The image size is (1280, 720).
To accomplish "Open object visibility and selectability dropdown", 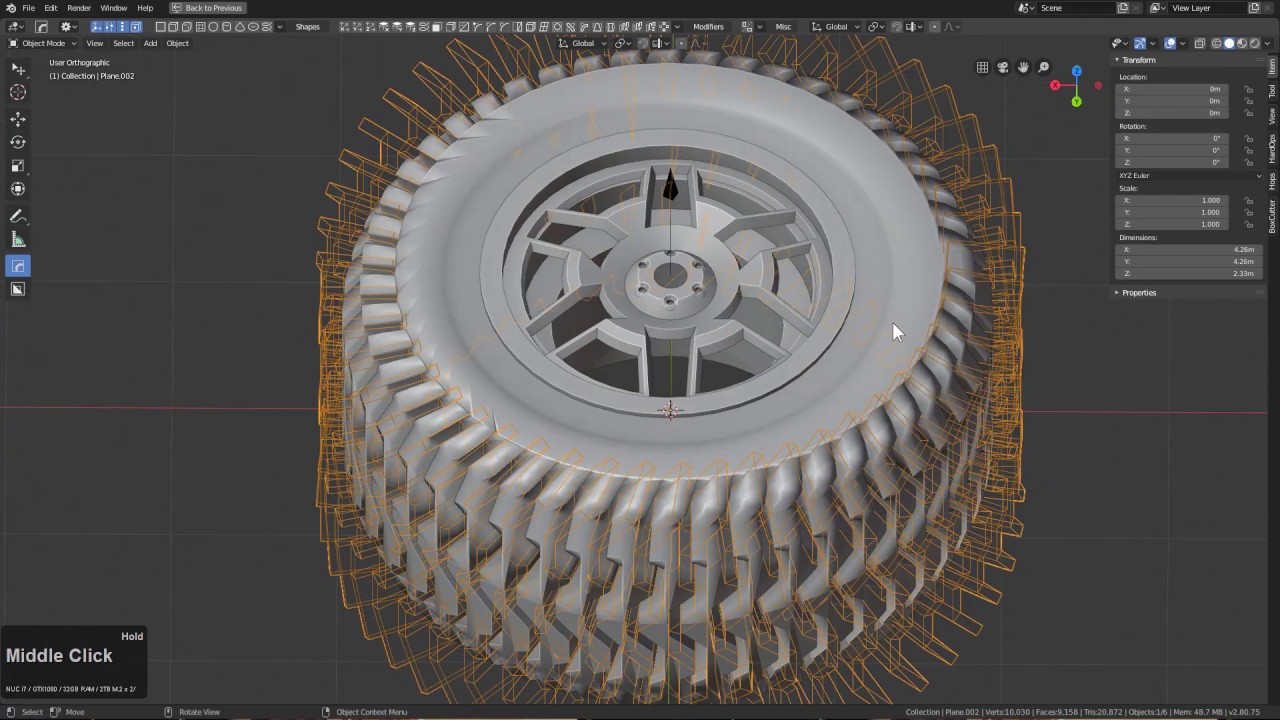I will [x=1120, y=43].
